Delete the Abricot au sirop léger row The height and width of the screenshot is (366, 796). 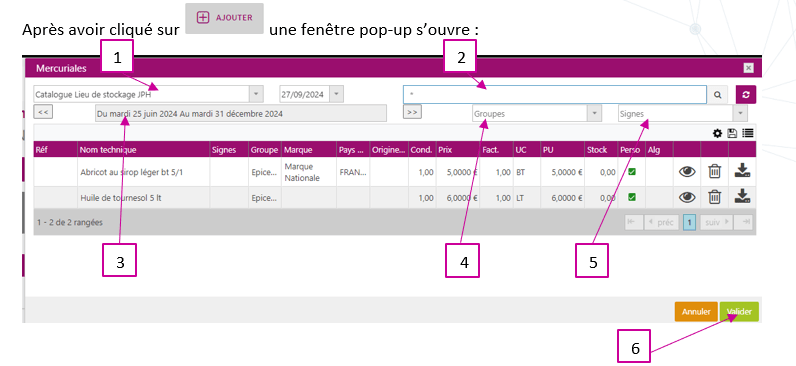coord(714,172)
